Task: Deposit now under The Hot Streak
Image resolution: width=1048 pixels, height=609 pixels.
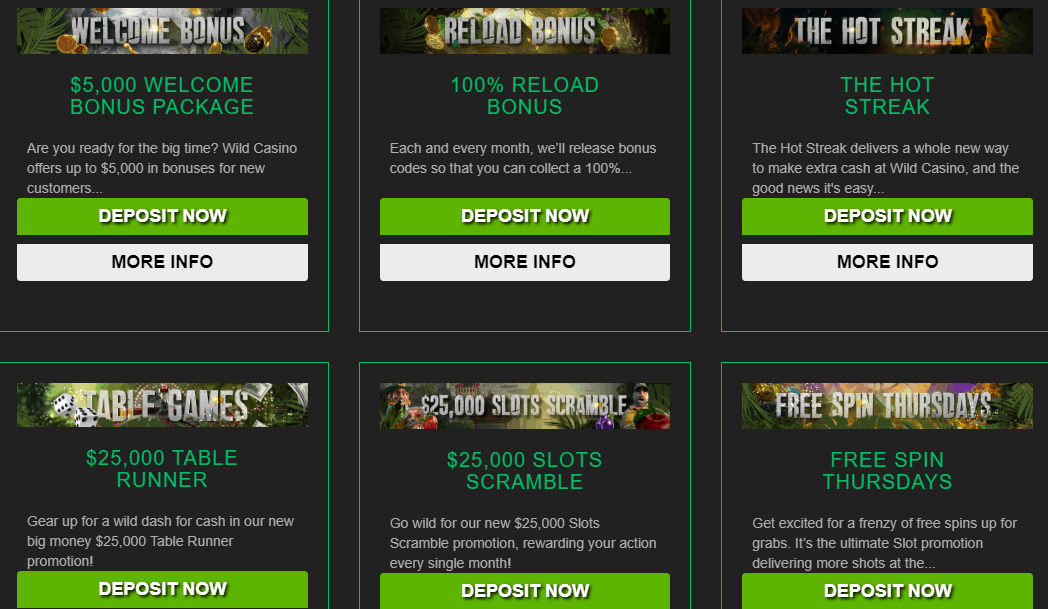Action: pyautogui.click(x=887, y=216)
